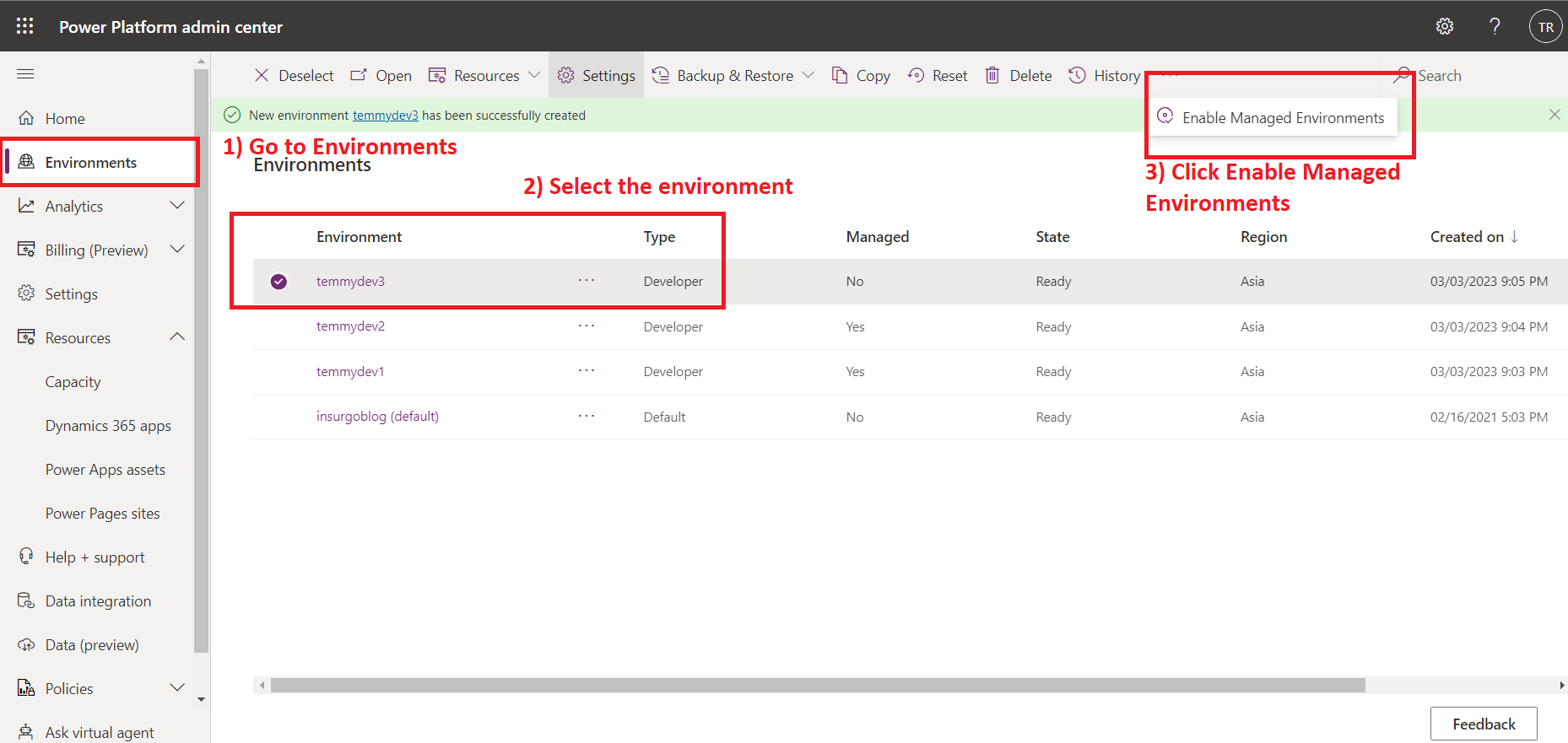Sort by Created on column header
This screenshot has width=1568, height=743.
(1473, 237)
